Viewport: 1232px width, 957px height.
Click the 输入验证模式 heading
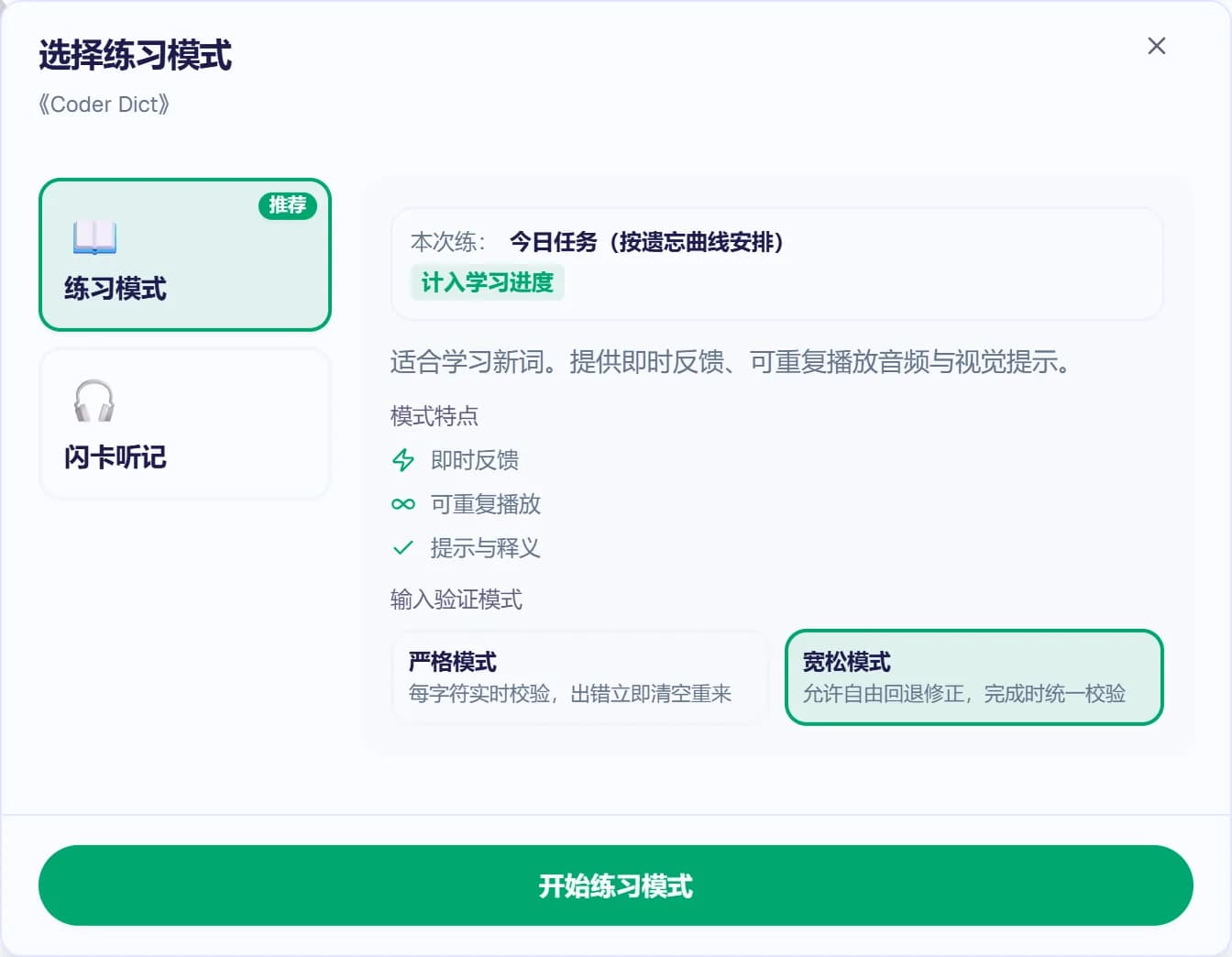coord(456,599)
